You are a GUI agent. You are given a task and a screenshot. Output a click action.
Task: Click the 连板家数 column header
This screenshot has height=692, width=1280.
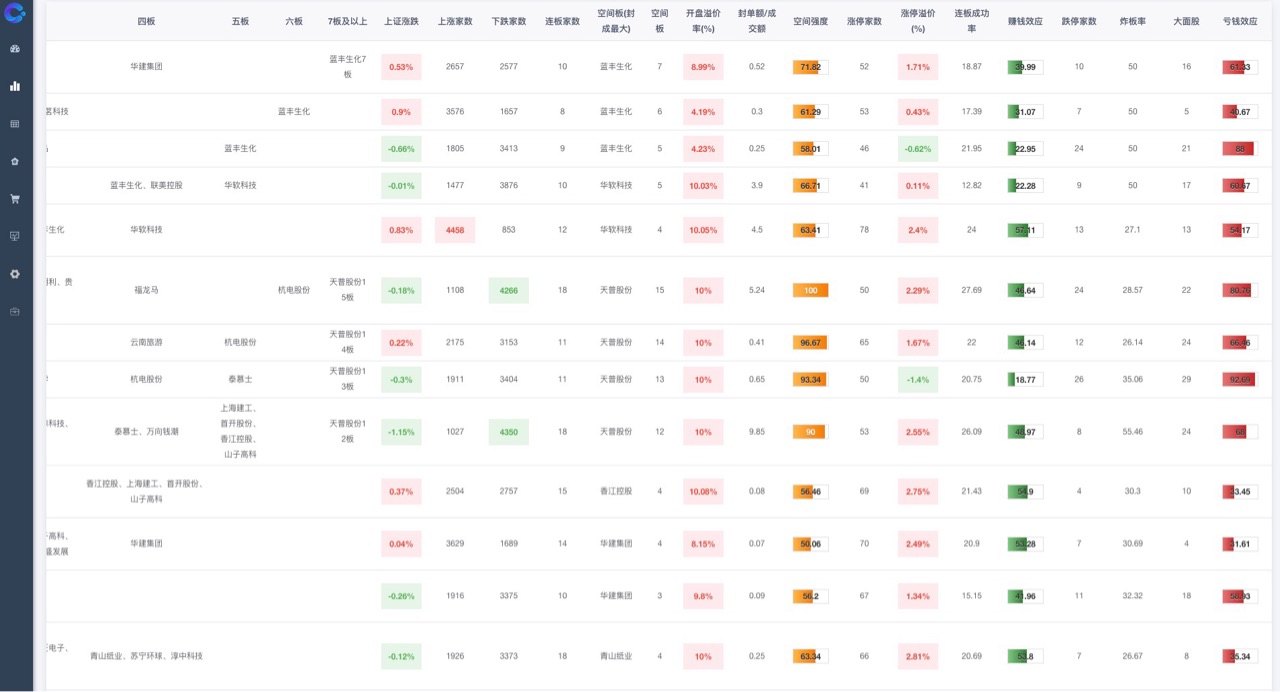[562, 21]
